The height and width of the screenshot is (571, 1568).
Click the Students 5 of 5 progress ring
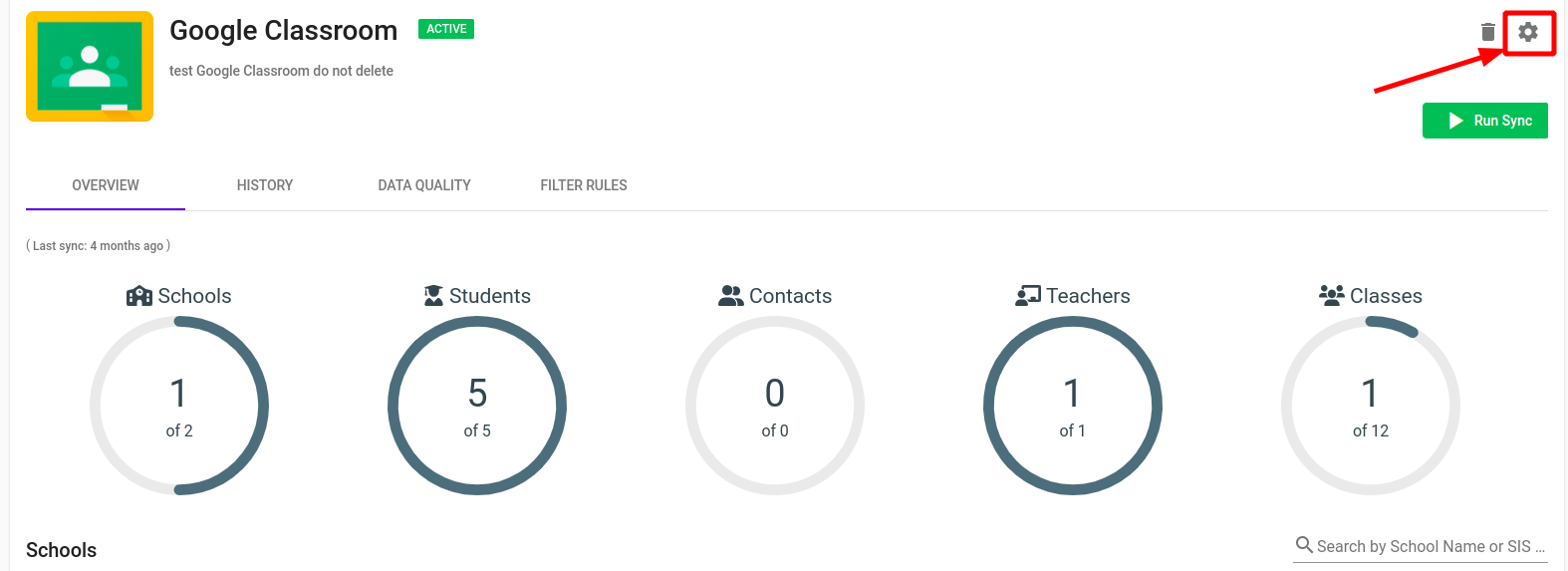pos(477,406)
